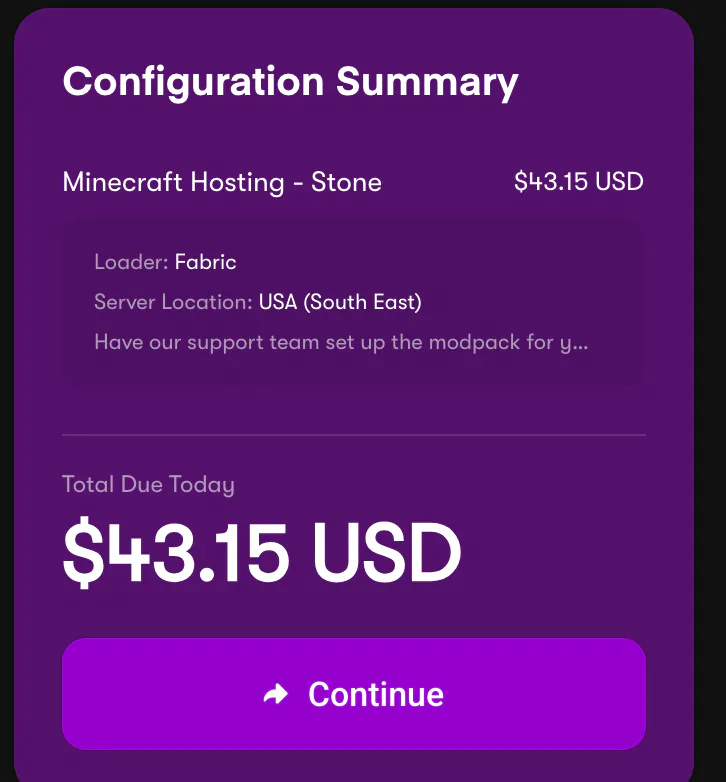726x782 pixels.
Task: Select the Minecraft Hosting product name
Action: pyautogui.click(x=173, y=182)
